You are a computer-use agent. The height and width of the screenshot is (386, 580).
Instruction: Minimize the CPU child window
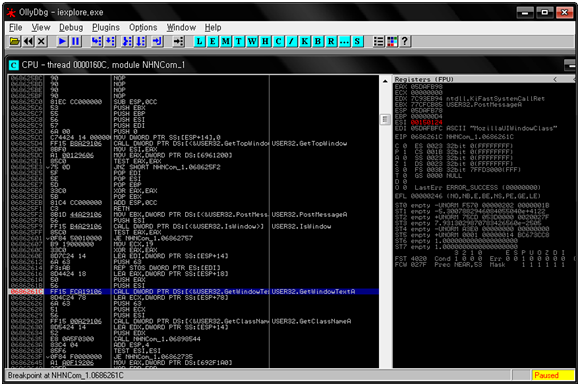(570, 65)
